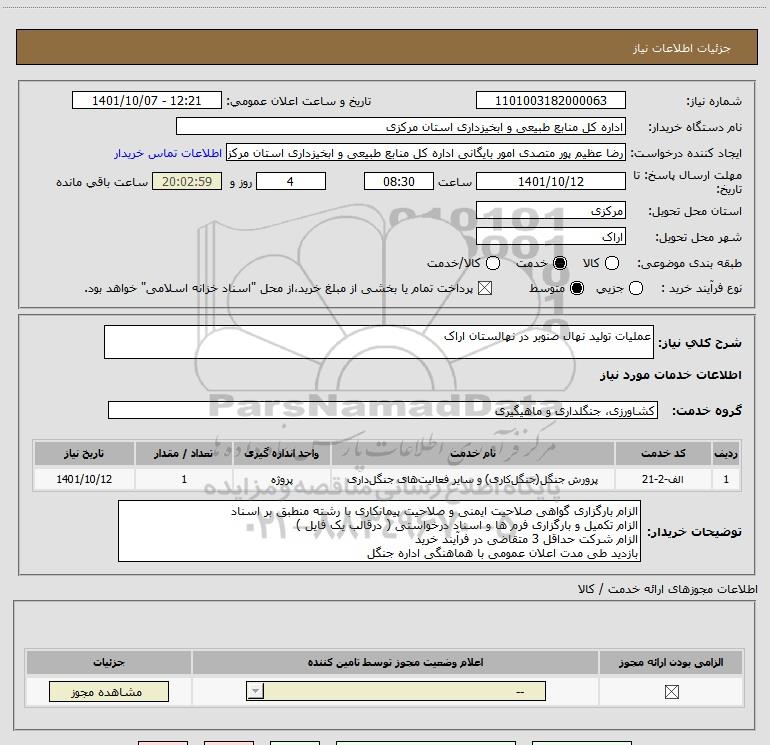The height and width of the screenshot is (745, 770).
Task: Choose متوسط purchase process type
Action: coord(577,288)
